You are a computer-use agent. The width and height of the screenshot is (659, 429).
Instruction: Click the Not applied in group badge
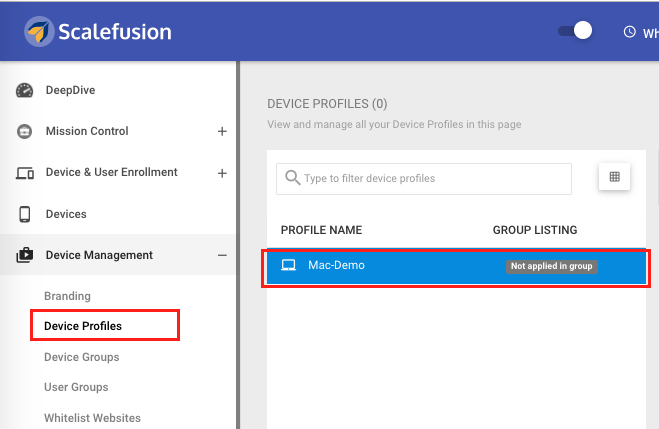pyautogui.click(x=551, y=266)
